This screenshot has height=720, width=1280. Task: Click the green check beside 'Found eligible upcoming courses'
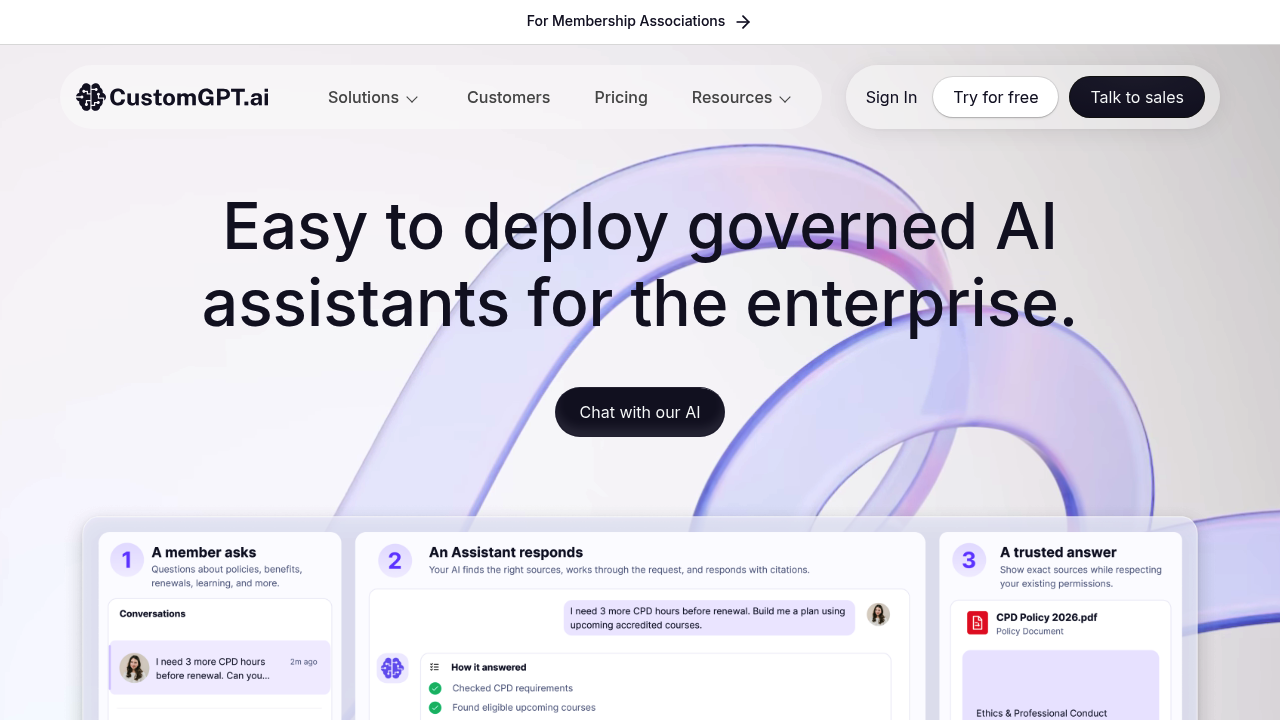(435, 707)
